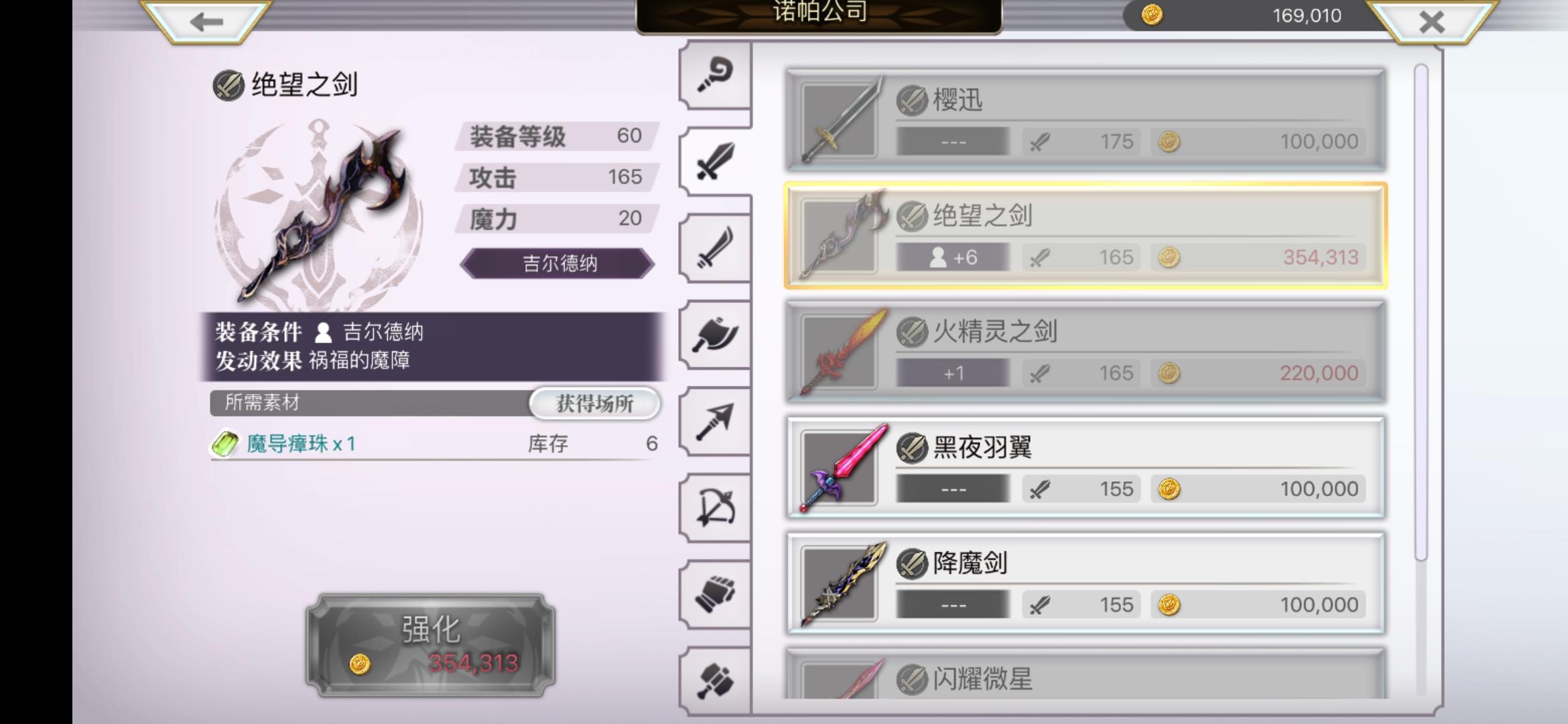Open the 获得场所 obtain location button
Screen dimensions: 1568x724
tap(594, 404)
